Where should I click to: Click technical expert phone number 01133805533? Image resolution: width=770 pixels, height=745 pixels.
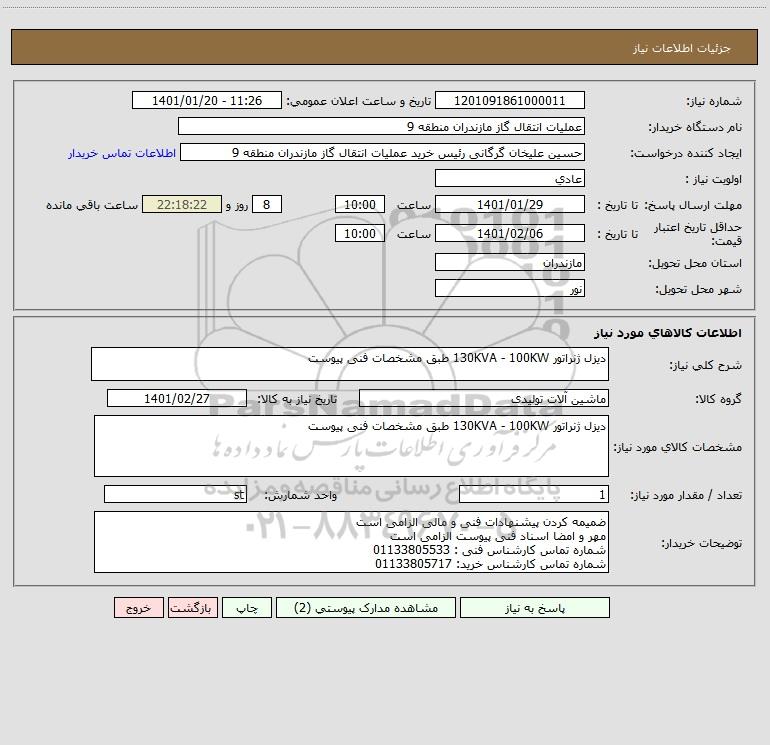coord(412,550)
